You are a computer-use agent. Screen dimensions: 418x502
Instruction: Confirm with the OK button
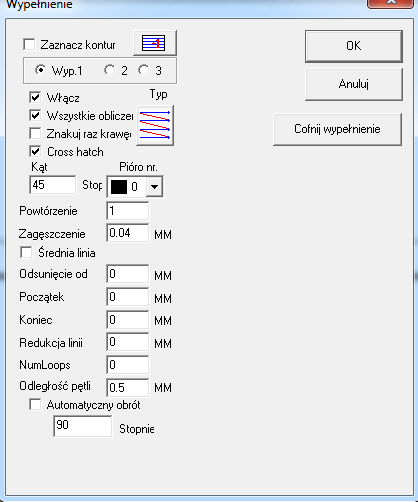click(354, 46)
